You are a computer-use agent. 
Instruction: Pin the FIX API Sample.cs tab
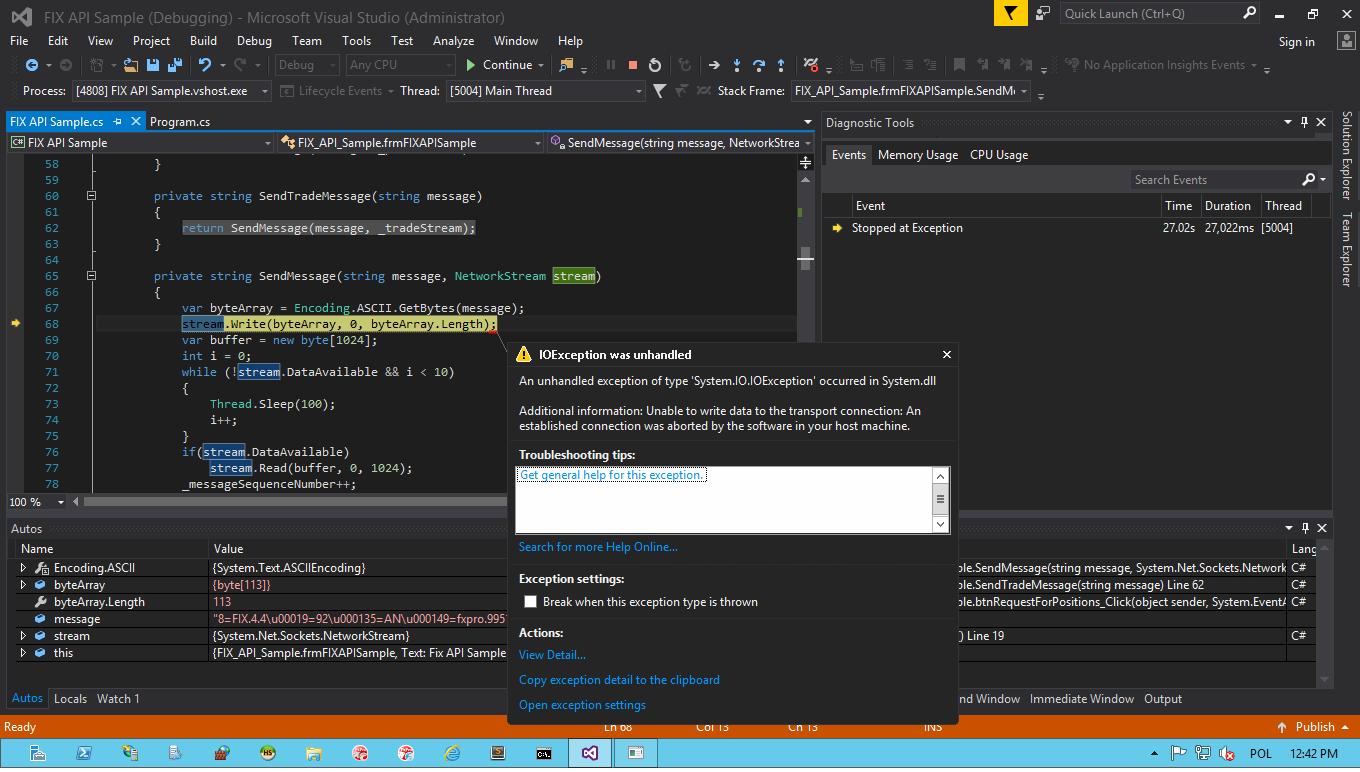click(x=117, y=121)
